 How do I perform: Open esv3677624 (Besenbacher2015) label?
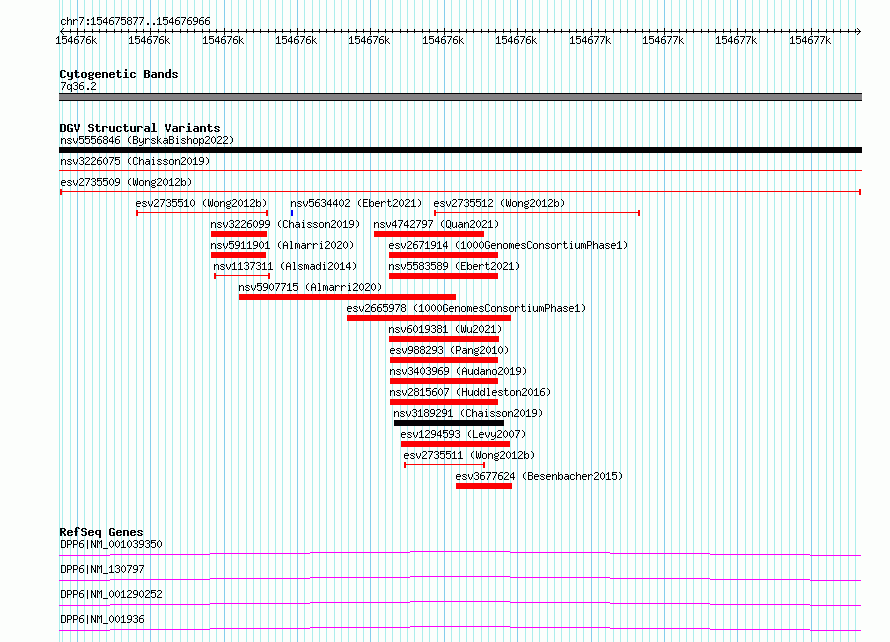(539, 476)
